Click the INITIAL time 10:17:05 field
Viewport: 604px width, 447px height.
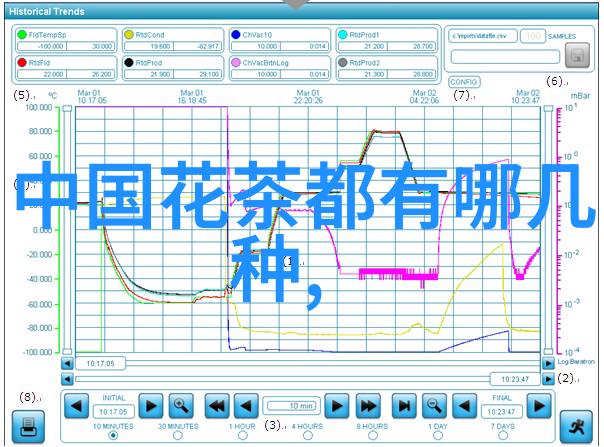pyautogui.click(x=113, y=411)
